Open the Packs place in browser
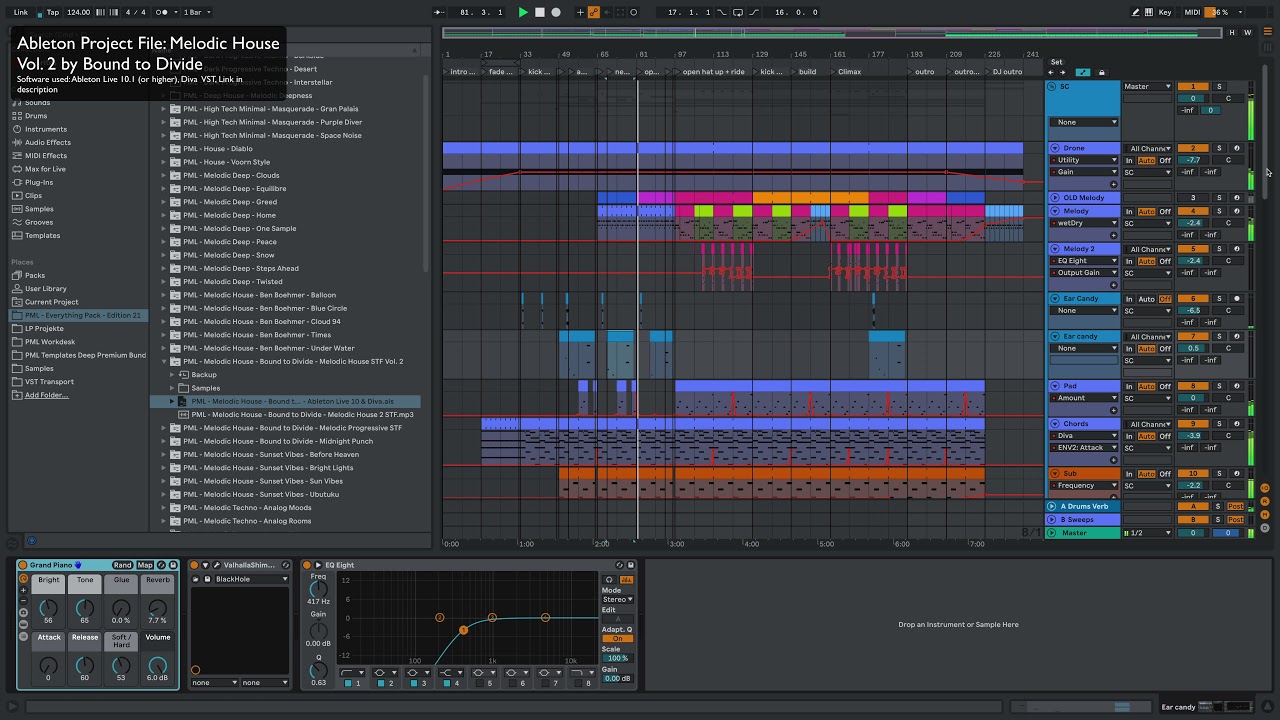 pos(35,275)
